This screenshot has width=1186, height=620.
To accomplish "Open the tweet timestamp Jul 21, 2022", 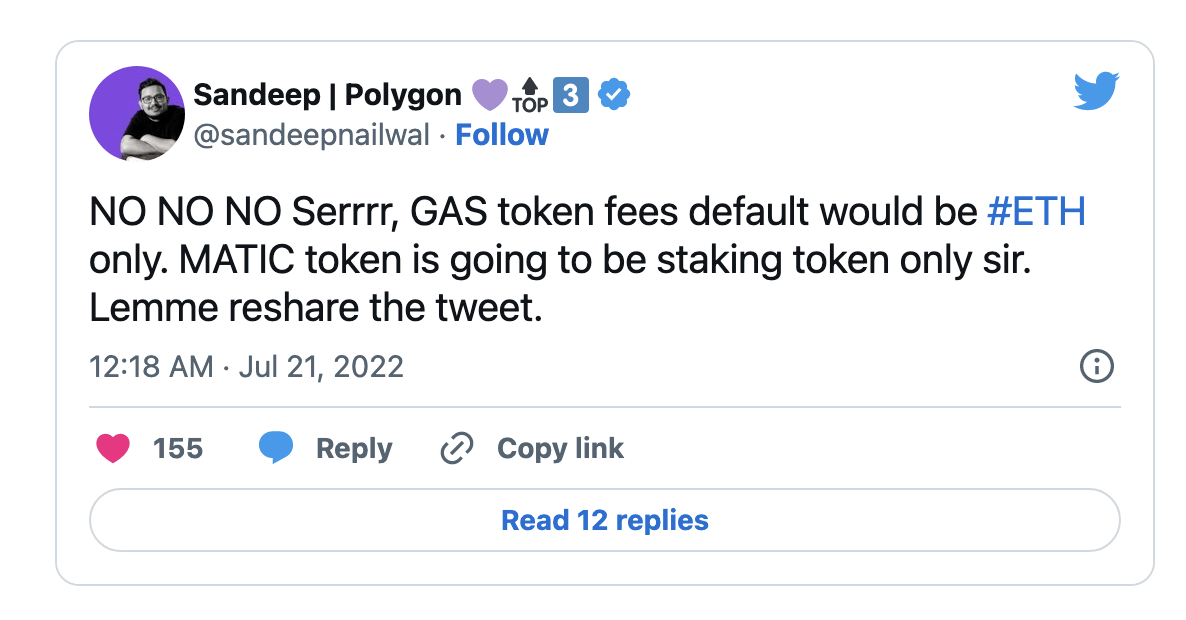I will click(245, 367).
